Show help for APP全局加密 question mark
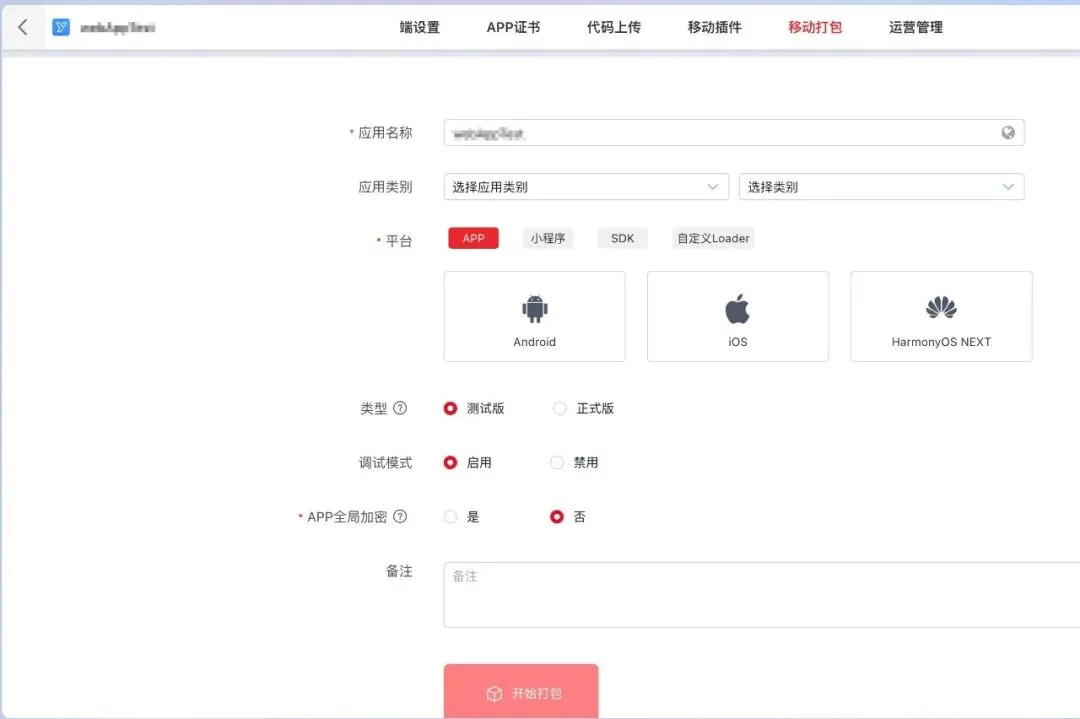Viewport: 1080px width, 719px height. coord(400,516)
